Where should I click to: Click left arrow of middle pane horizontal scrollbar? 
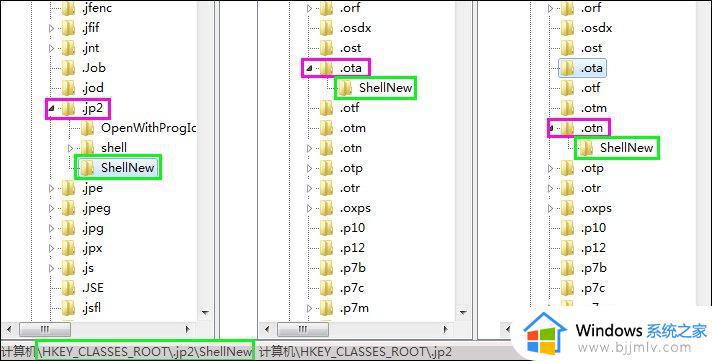click(267, 329)
